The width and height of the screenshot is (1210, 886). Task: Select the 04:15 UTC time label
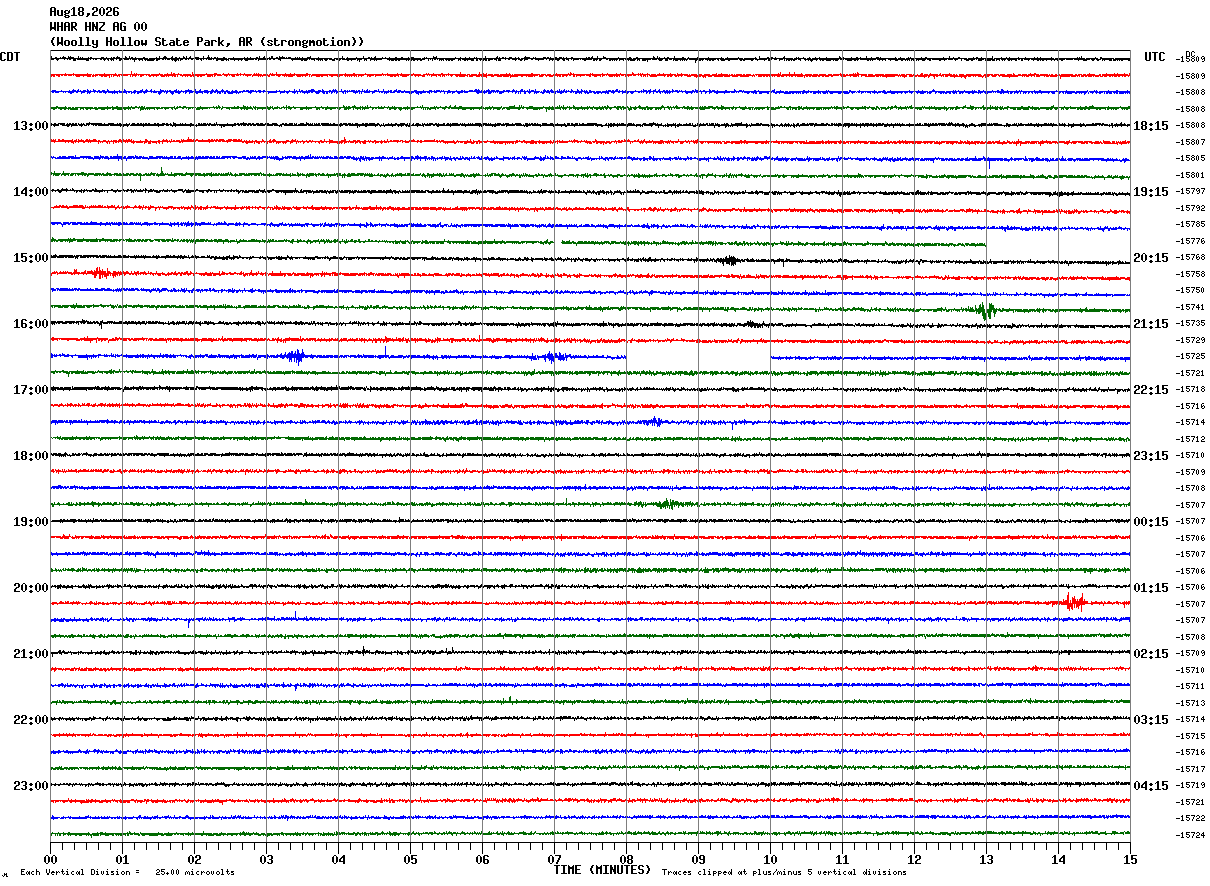tap(1151, 786)
